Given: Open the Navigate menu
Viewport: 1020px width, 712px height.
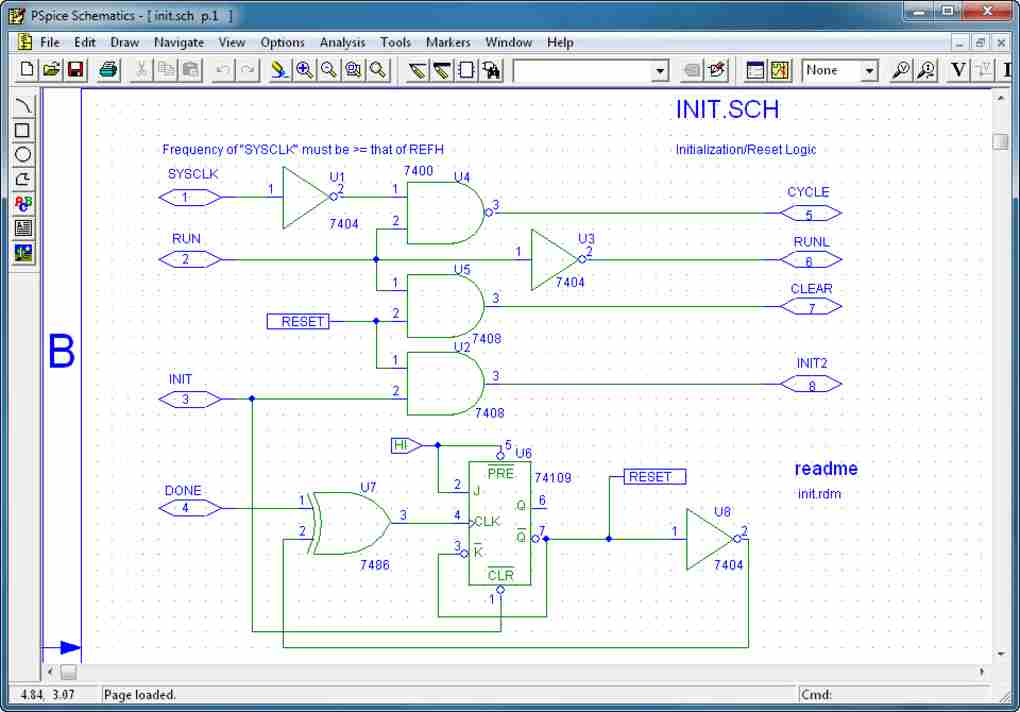Looking at the screenshot, I should coord(179,42).
